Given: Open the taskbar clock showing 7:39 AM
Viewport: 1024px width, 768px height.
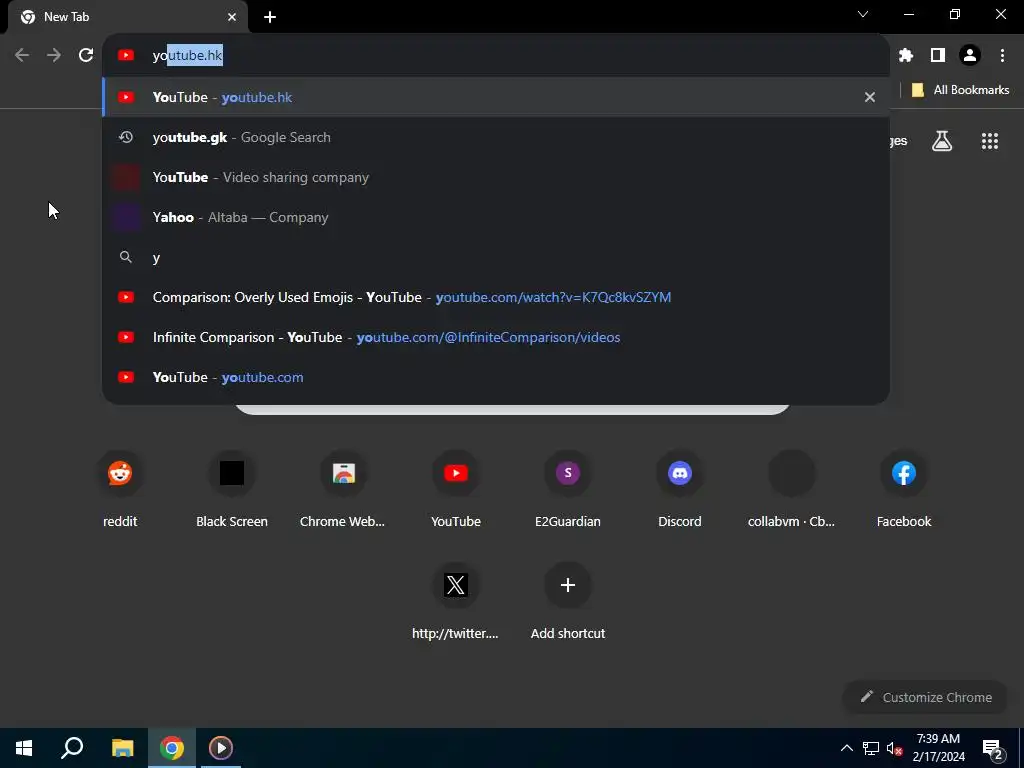Looking at the screenshot, I should click(938, 748).
